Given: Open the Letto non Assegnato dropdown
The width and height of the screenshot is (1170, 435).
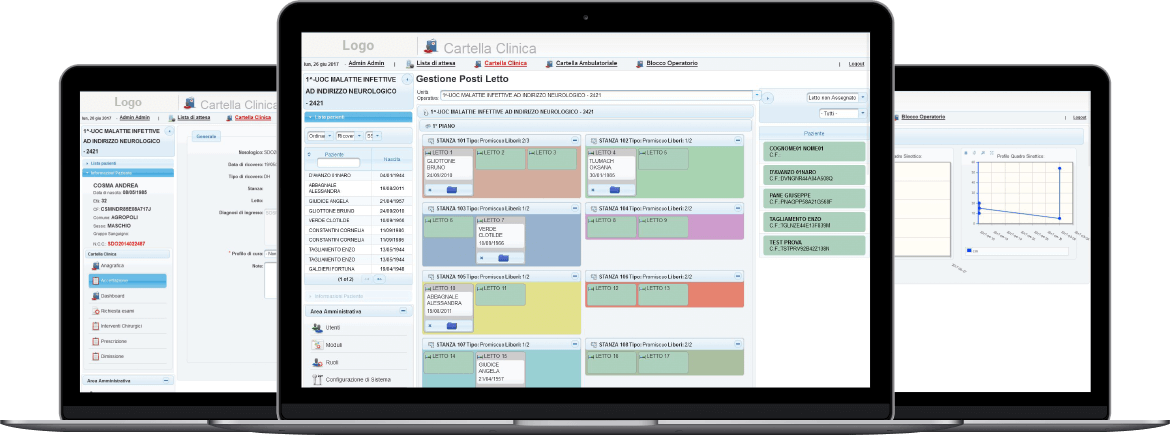Looking at the screenshot, I should coord(837,97).
